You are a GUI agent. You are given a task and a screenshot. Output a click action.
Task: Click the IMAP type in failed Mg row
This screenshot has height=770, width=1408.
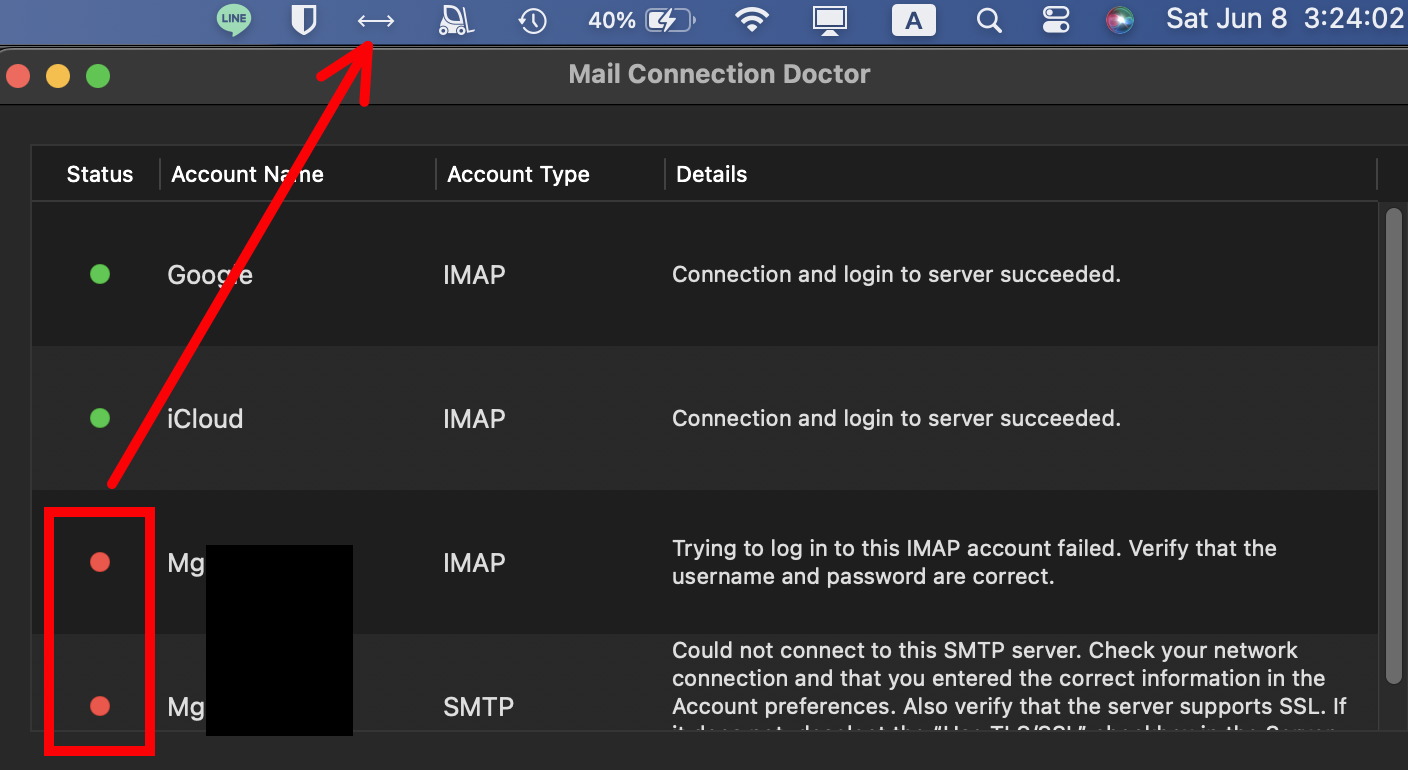pyautogui.click(x=474, y=563)
